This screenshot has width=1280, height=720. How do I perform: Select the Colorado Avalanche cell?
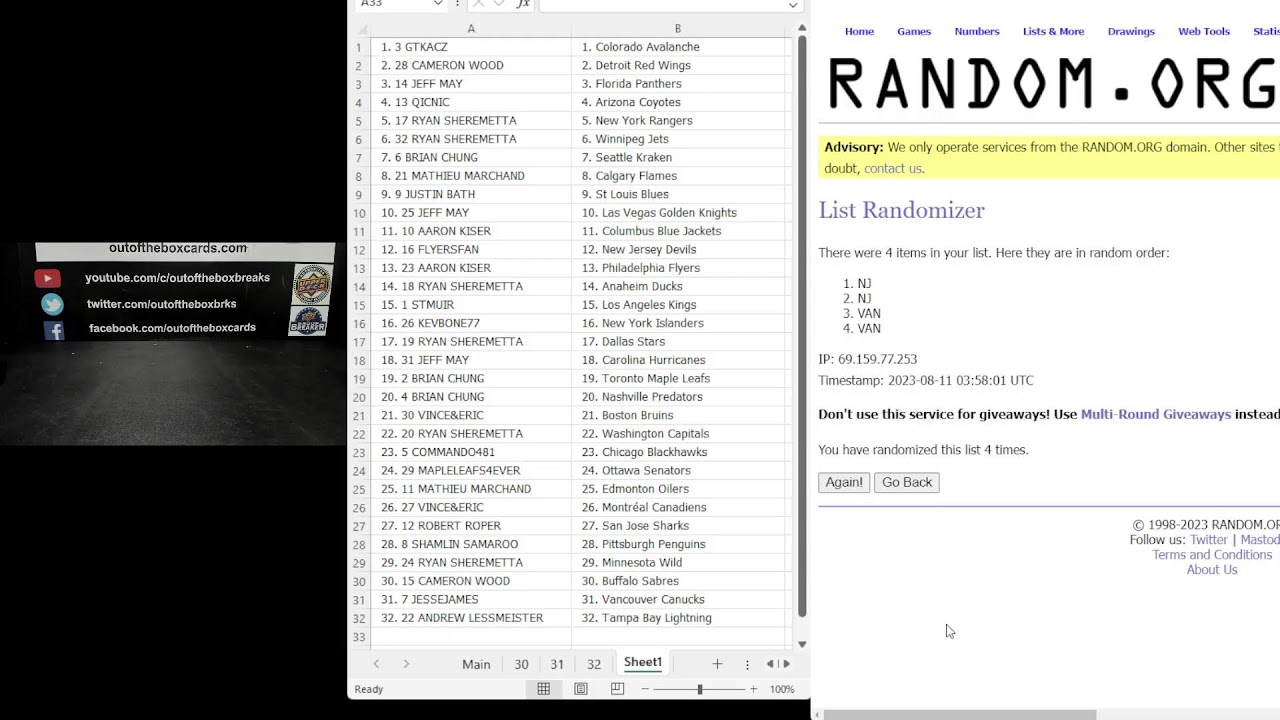(678, 47)
